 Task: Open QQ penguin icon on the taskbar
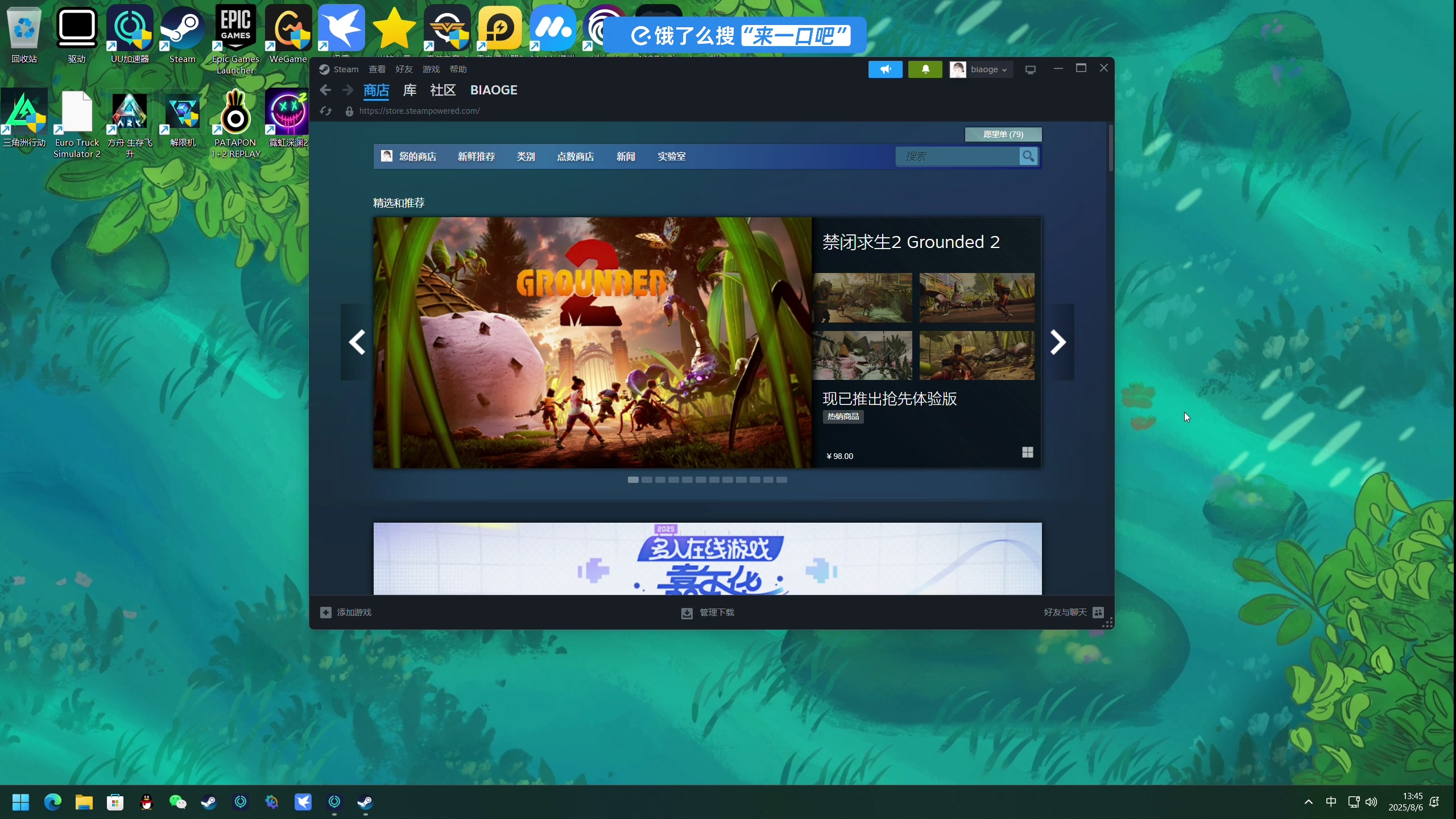click(147, 802)
